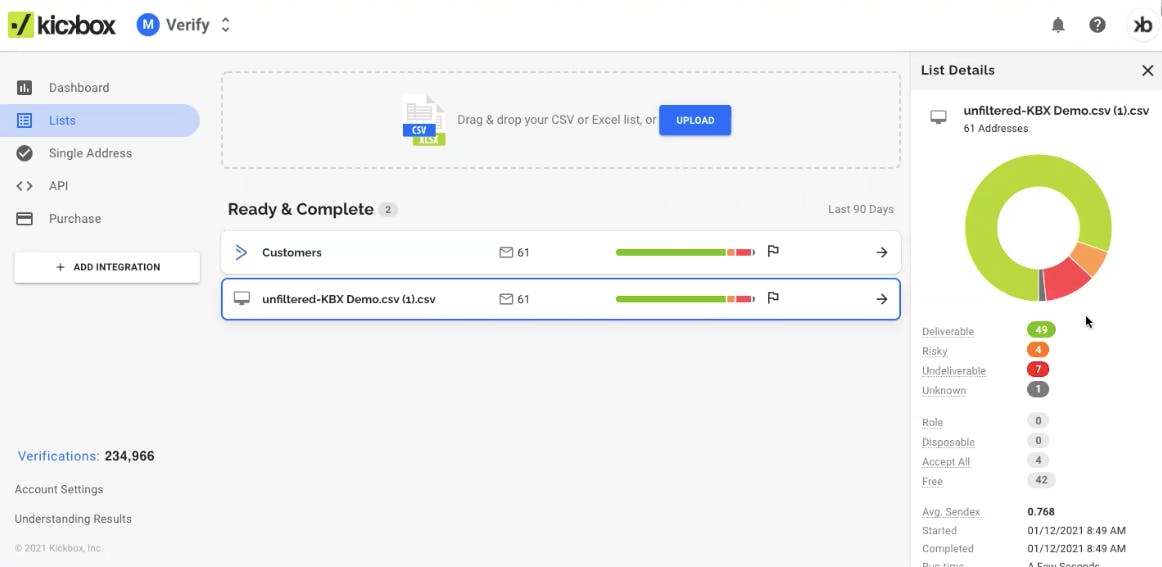Open Account Settings
The image size is (1162, 567).
coord(59,489)
